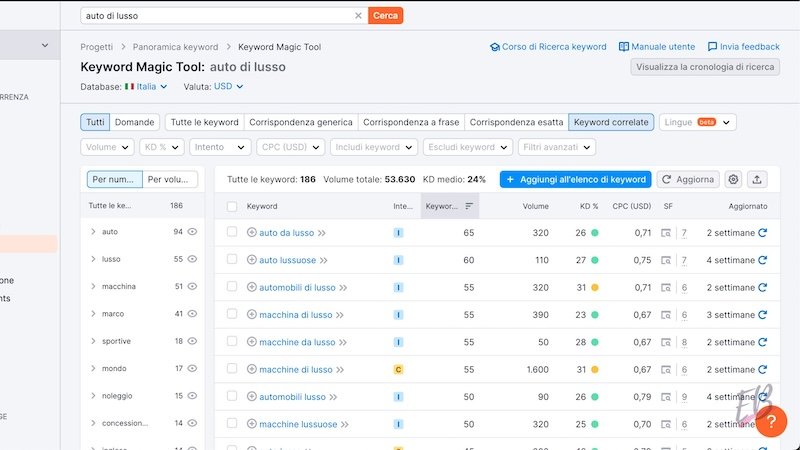The image size is (800, 450).
Task: Refresh the 'macchine da lusso' row data
Action: coord(763,342)
